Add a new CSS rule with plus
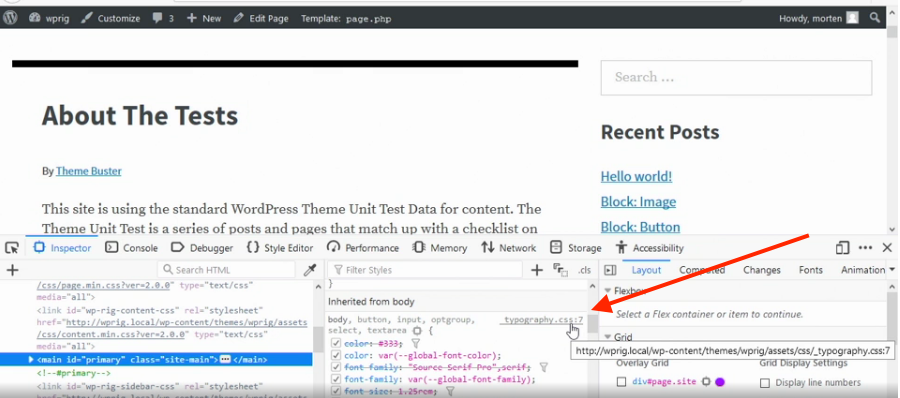Viewport: 900px width, 398px height. (x=537, y=270)
